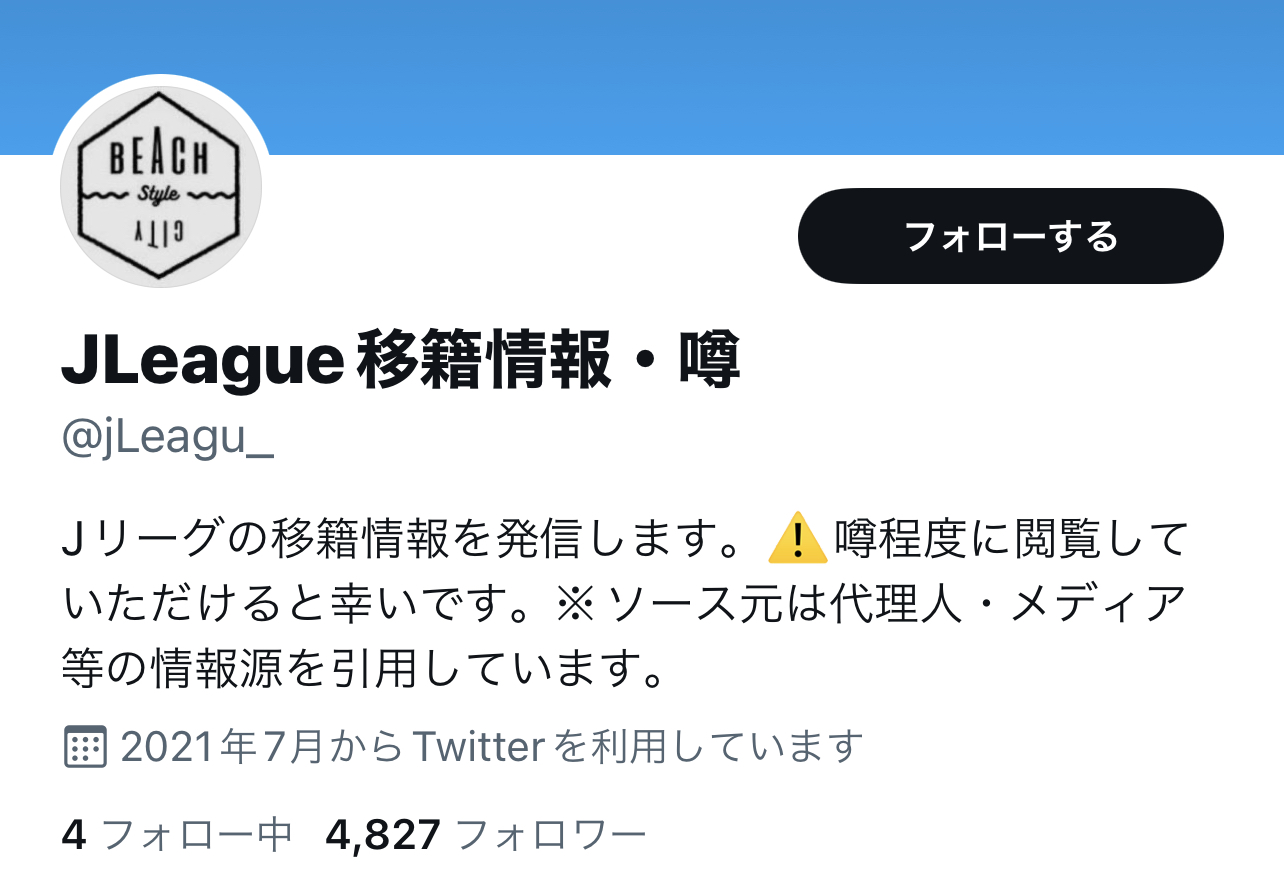Viewport: 1284px width, 886px height.
Task: Click the フォロー中 label
Action: point(197,834)
